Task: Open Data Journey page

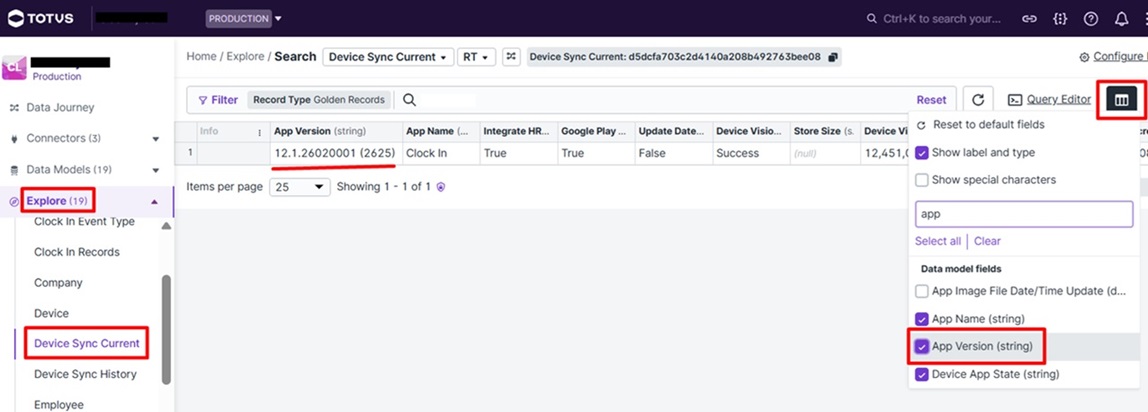Action: (60, 108)
